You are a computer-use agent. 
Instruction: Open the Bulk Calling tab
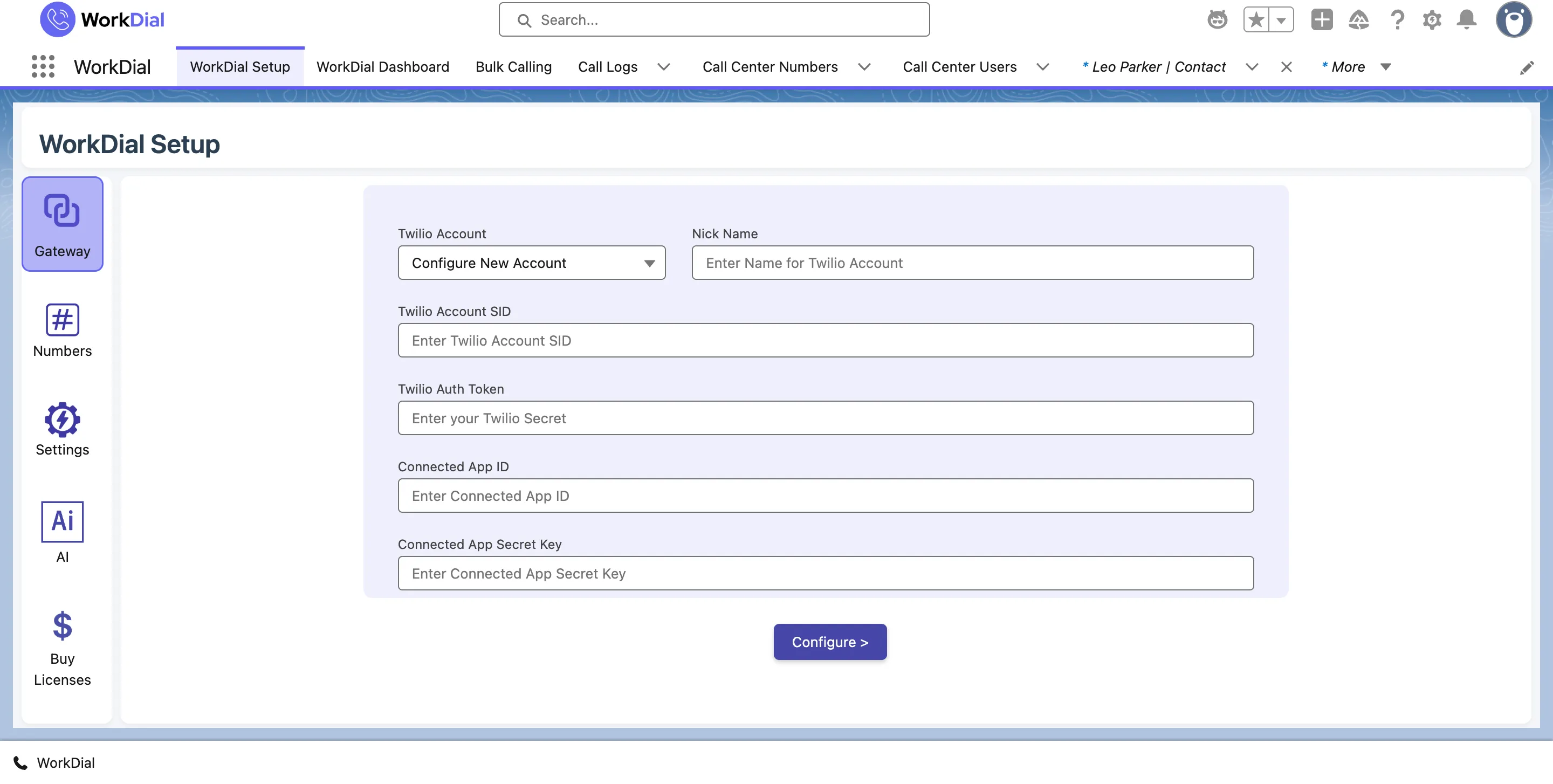(513, 66)
